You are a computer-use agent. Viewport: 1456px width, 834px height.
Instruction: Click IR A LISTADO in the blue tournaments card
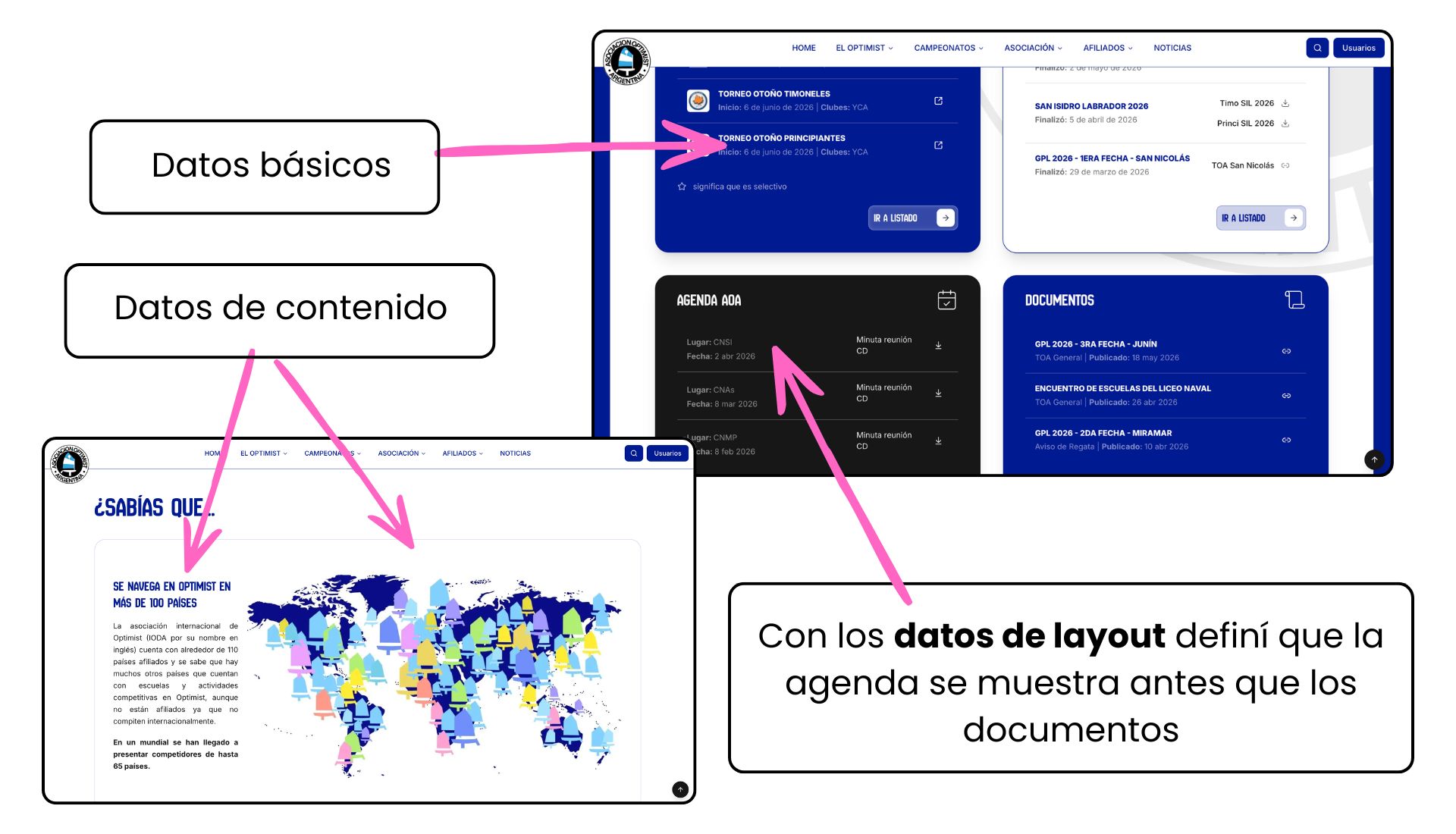click(913, 218)
